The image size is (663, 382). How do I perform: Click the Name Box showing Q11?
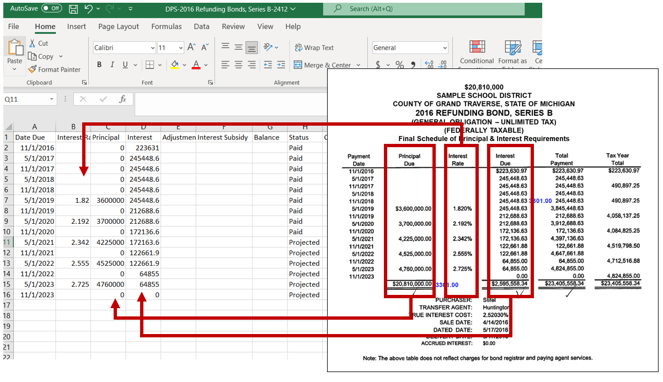29,99
